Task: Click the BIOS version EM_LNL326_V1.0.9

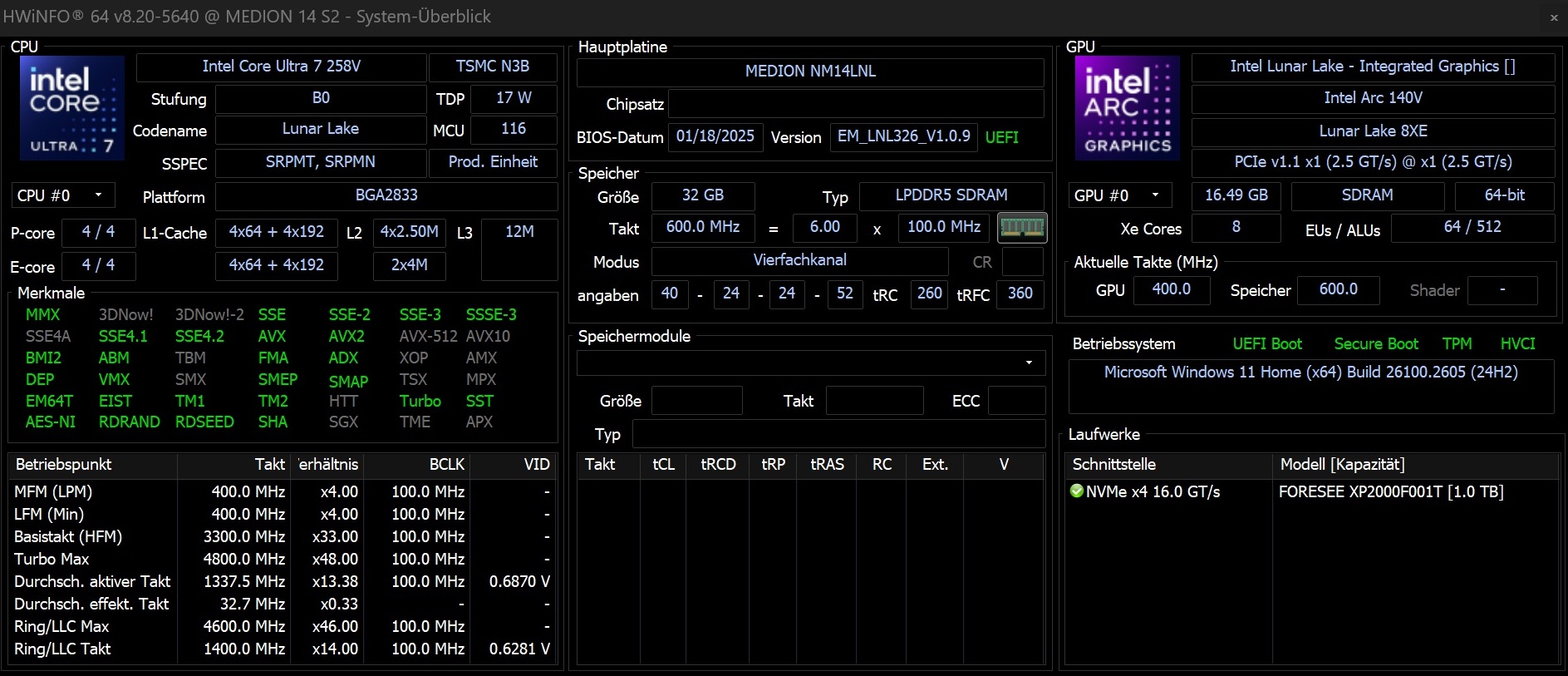Action: 903,136
